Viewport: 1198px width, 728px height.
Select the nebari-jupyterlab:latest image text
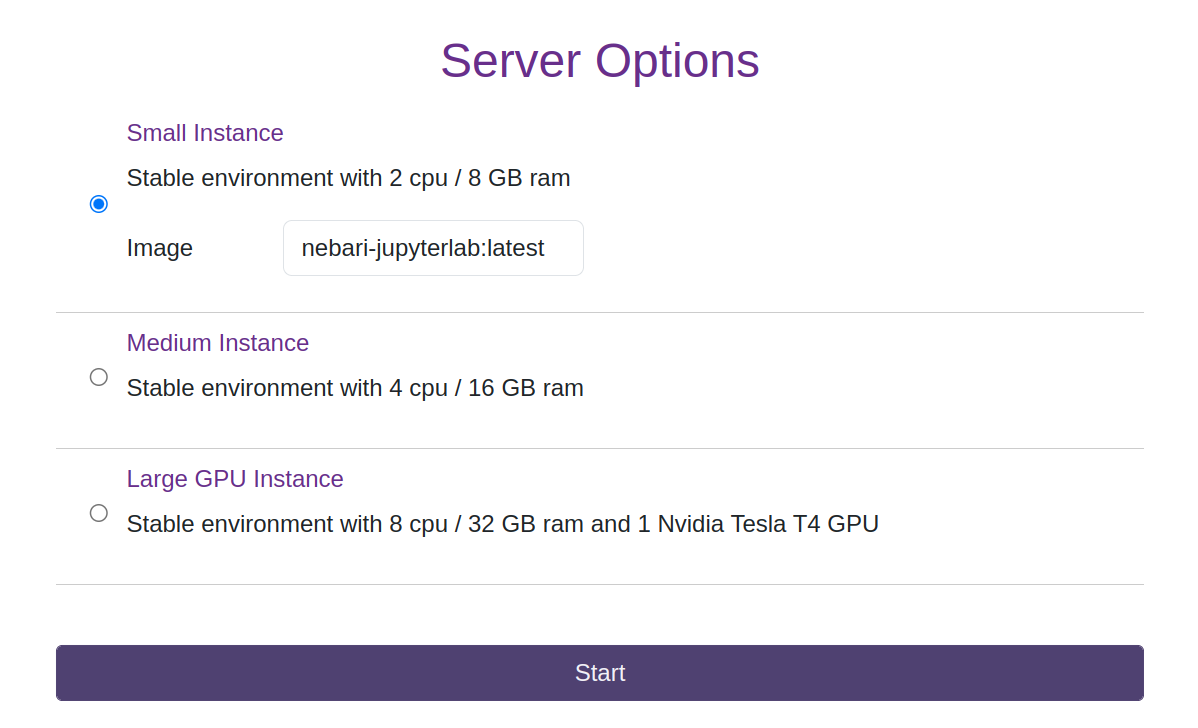(x=424, y=247)
